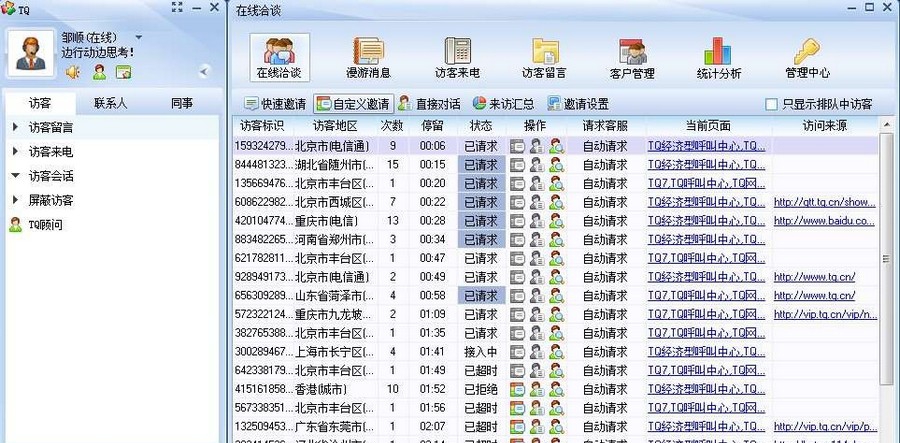Open 漫游消息 roaming messages

tap(368, 57)
